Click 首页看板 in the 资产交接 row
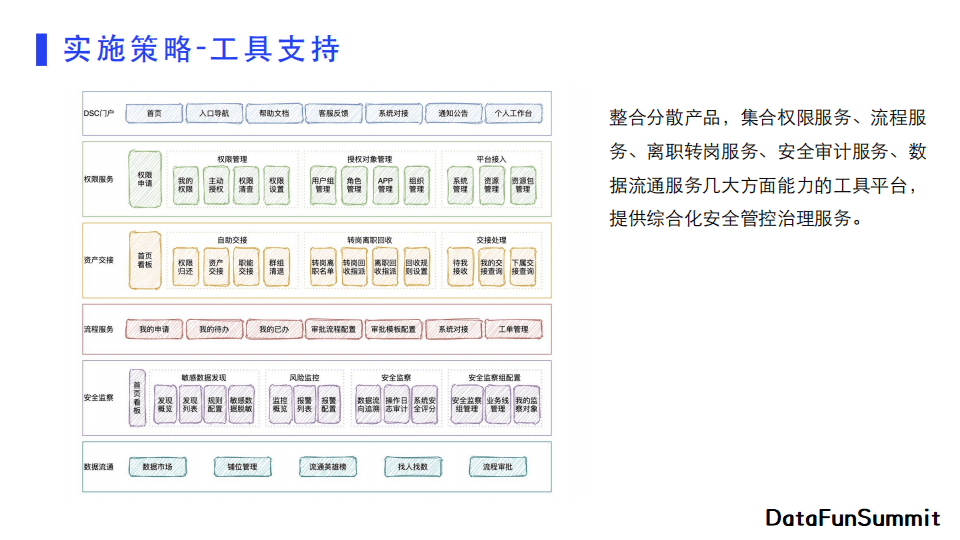The height and width of the screenshot is (540, 960). (145, 260)
